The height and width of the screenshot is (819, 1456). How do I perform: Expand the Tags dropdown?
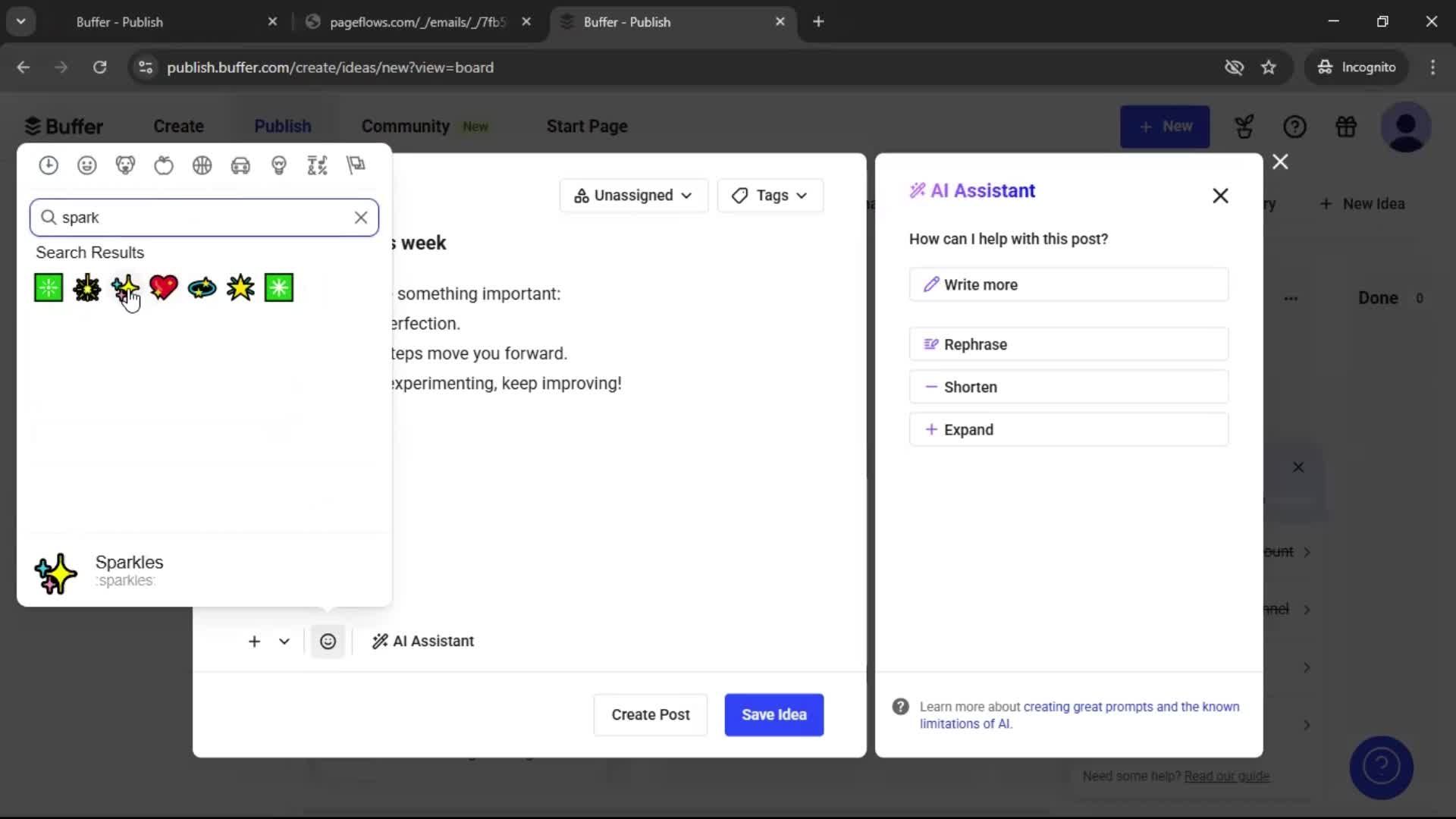click(770, 195)
